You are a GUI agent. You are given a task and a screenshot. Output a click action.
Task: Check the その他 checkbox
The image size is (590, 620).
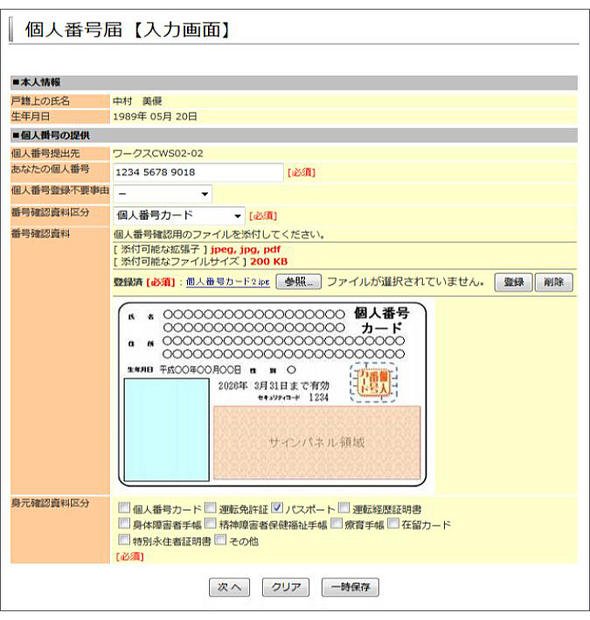click(220, 539)
